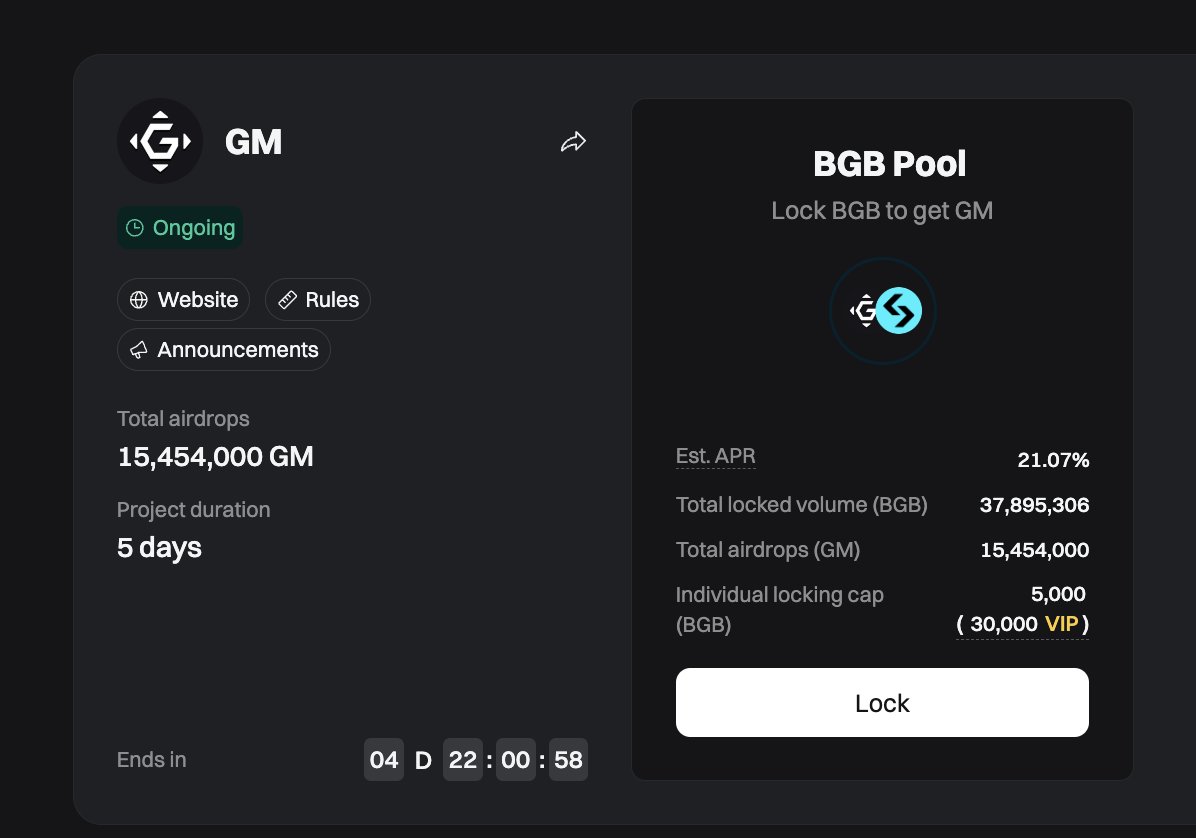1196x838 pixels.
Task: Click the 37,895,306 locked volume value
Action: pos(1034,505)
